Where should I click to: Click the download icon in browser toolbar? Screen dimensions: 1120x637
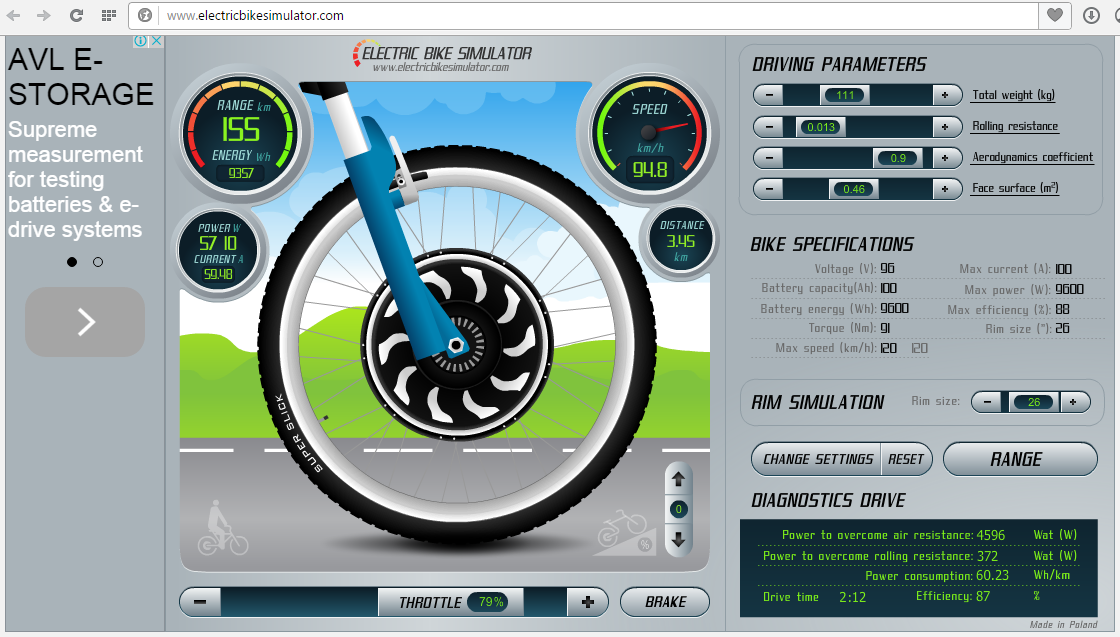pos(1091,16)
